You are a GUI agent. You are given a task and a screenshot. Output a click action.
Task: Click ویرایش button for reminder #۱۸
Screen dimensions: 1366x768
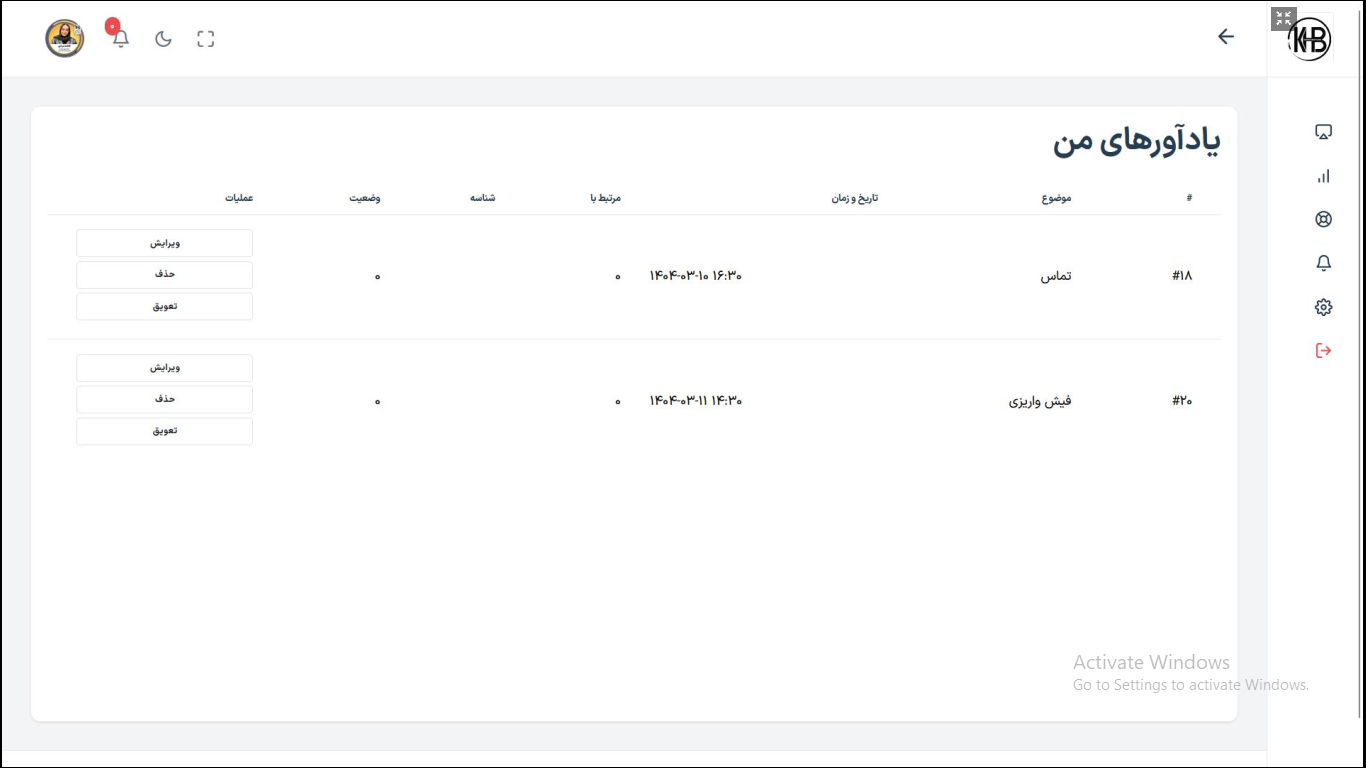(x=165, y=243)
